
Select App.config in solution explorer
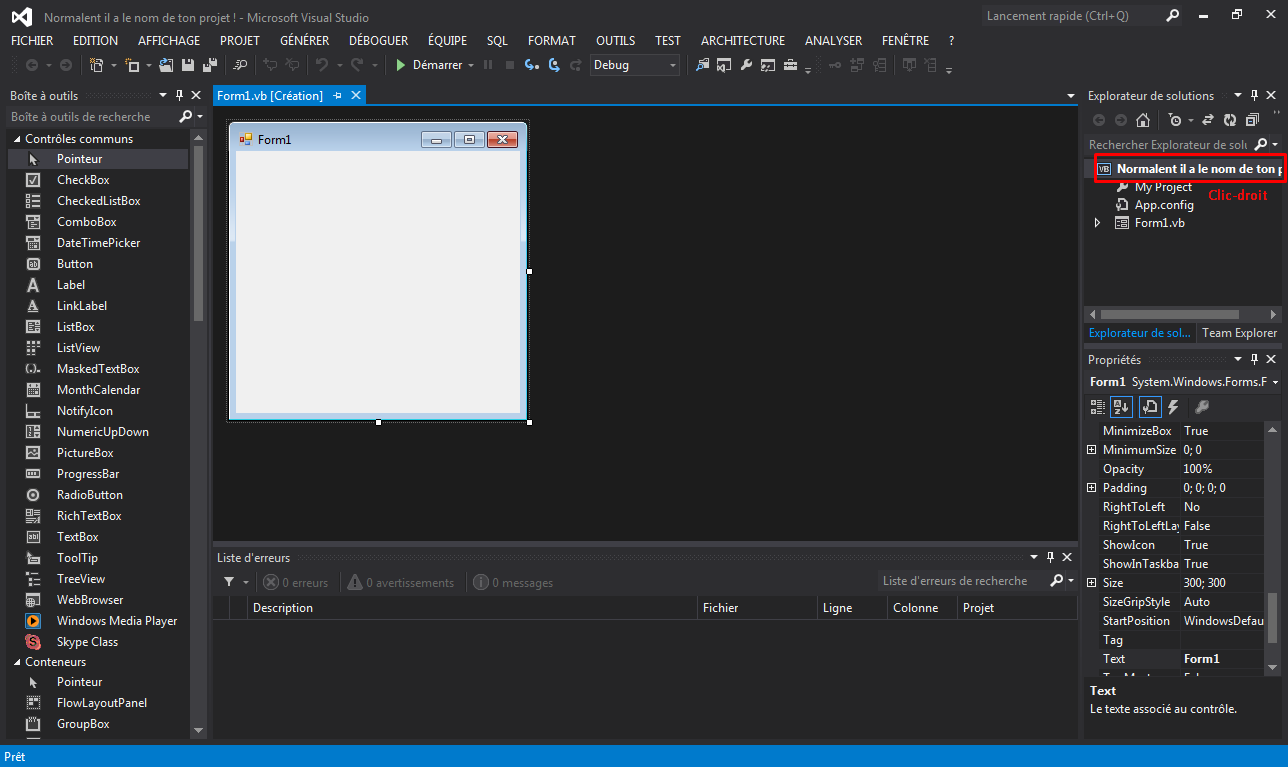coord(1164,205)
